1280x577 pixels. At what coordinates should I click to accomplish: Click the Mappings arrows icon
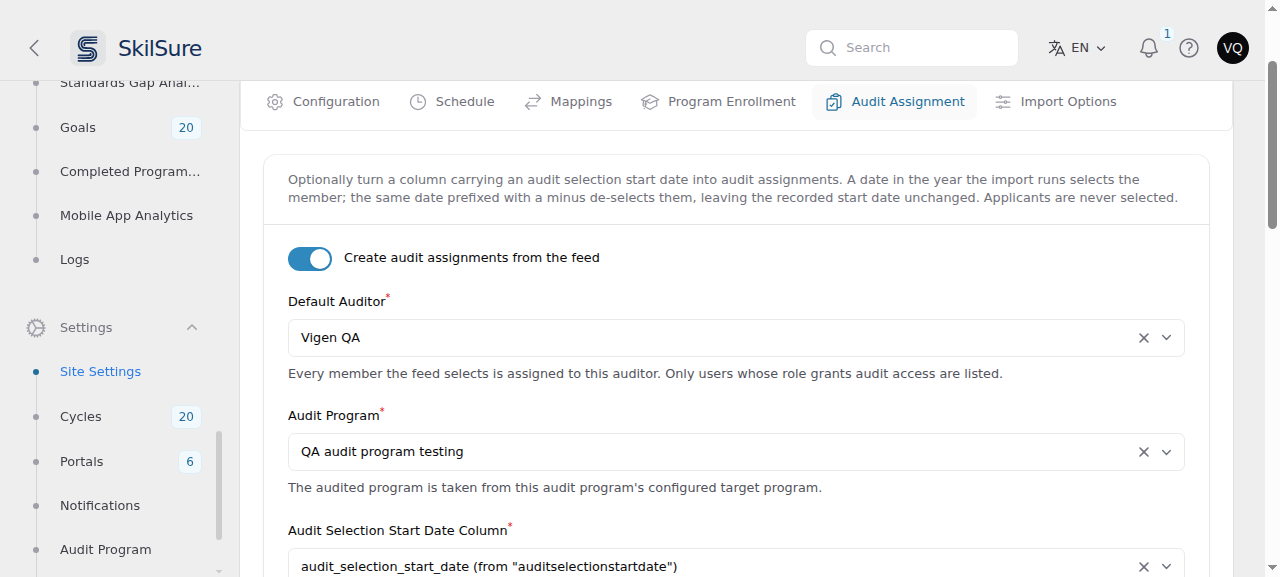click(x=533, y=102)
